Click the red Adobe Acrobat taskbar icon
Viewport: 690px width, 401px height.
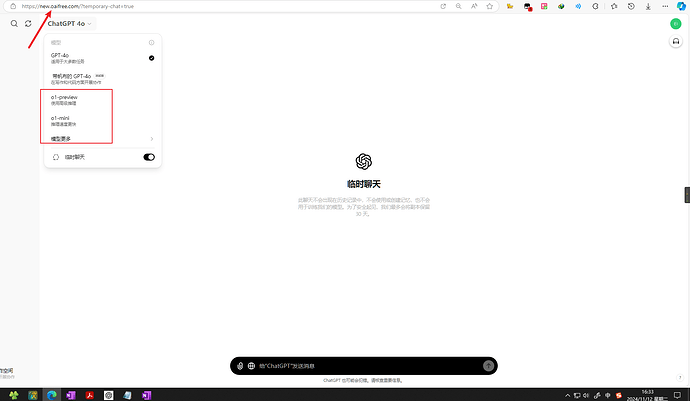coord(90,395)
